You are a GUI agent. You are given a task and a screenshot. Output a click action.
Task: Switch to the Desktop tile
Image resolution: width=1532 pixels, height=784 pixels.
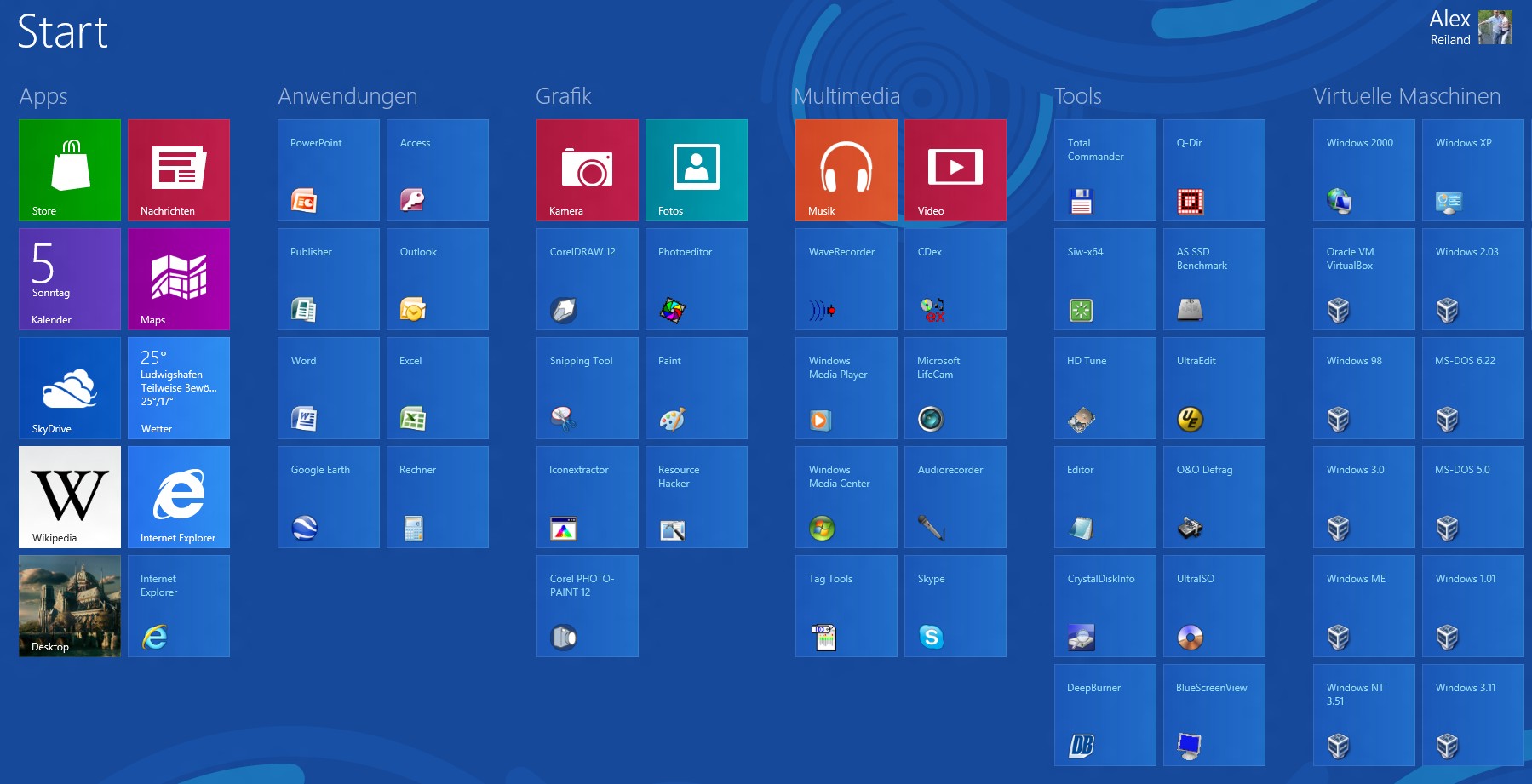pyautogui.click(x=70, y=606)
